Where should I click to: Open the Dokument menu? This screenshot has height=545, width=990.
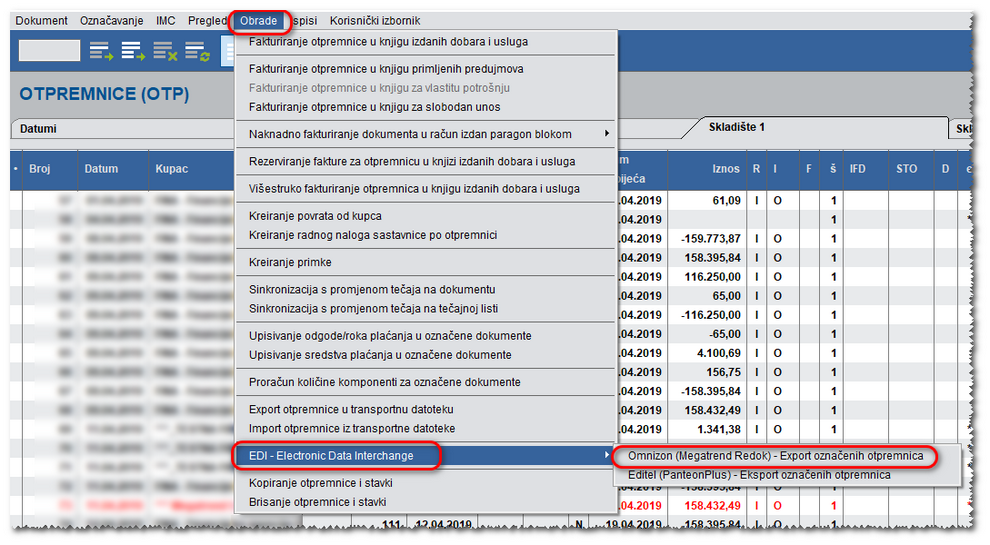[42, 21]
